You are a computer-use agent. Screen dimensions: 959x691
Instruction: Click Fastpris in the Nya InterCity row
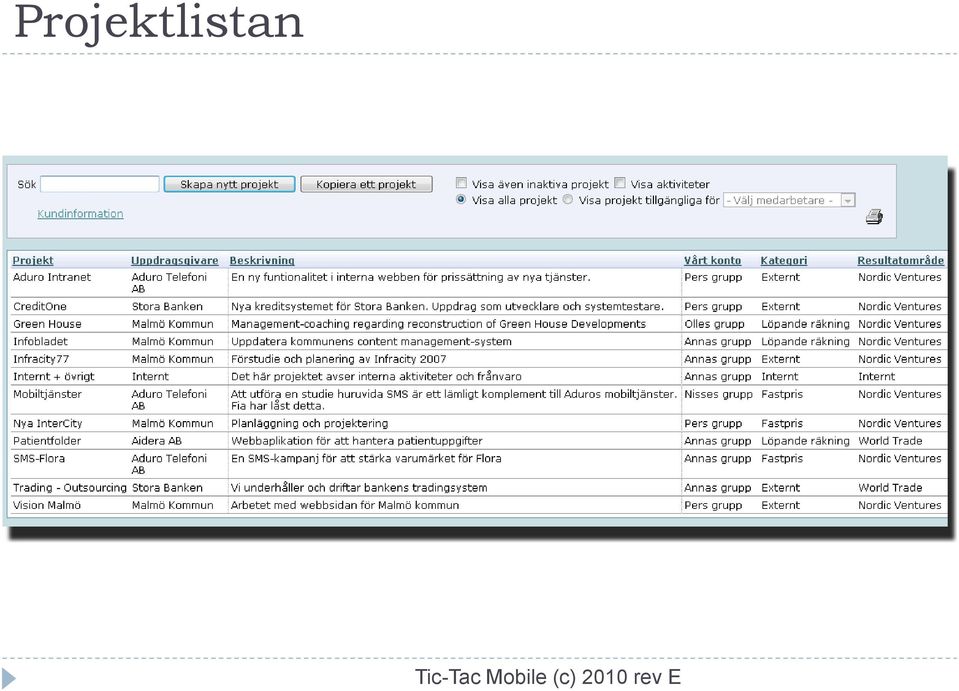click(782, 423)
